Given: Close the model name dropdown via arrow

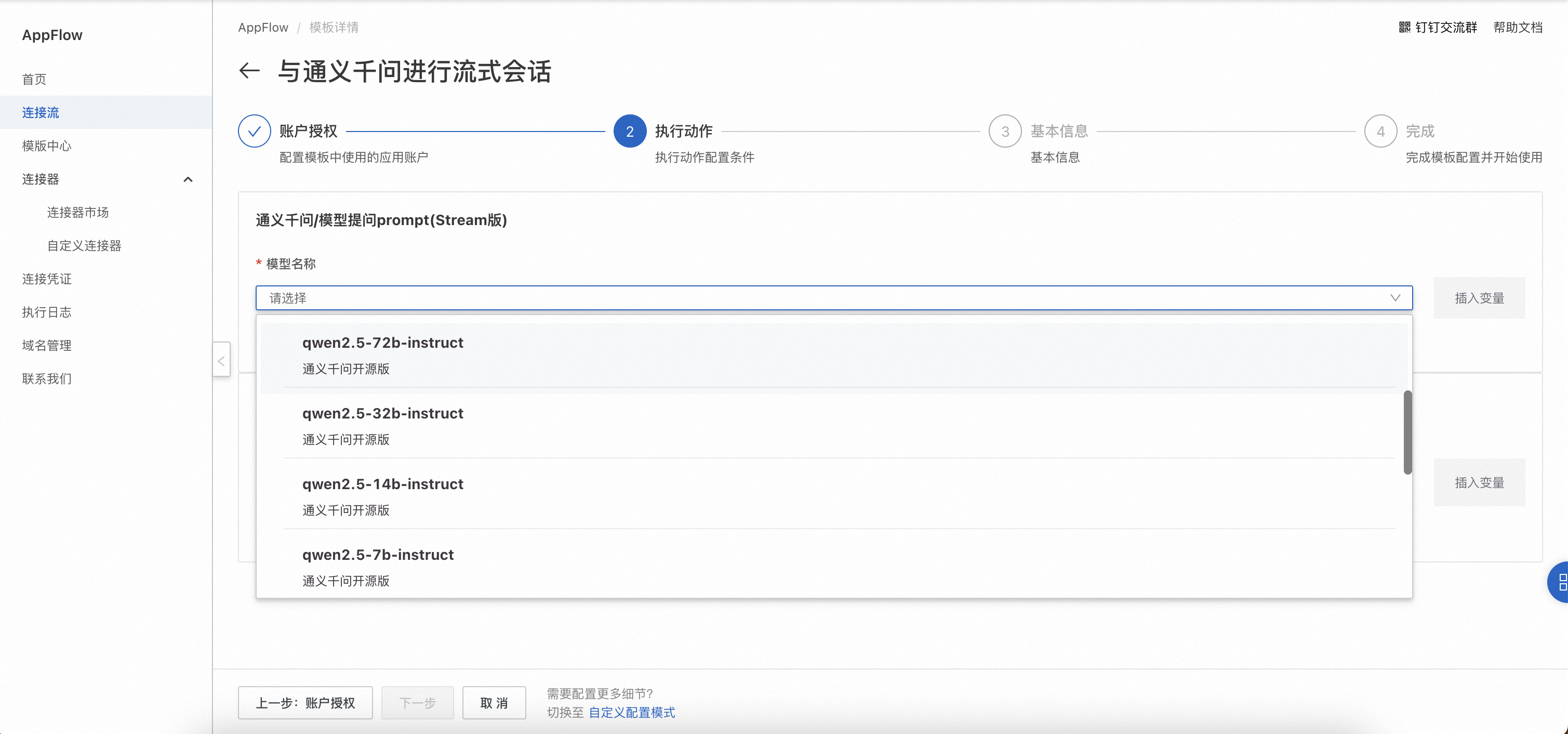Looking at the screenshot, I should pyautogui.click(x=1395, y=298).
